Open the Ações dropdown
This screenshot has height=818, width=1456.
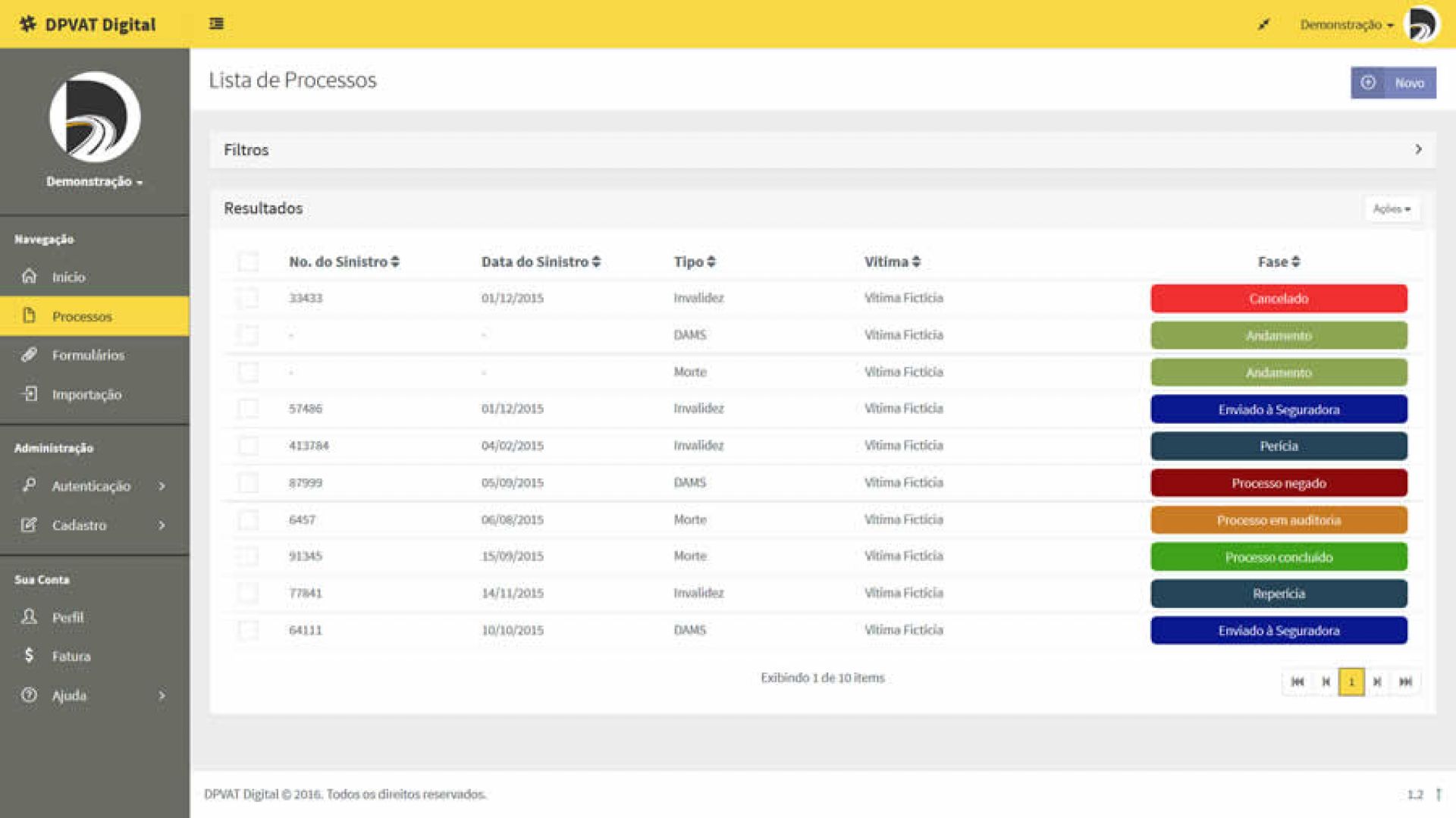click(1391, 208)
